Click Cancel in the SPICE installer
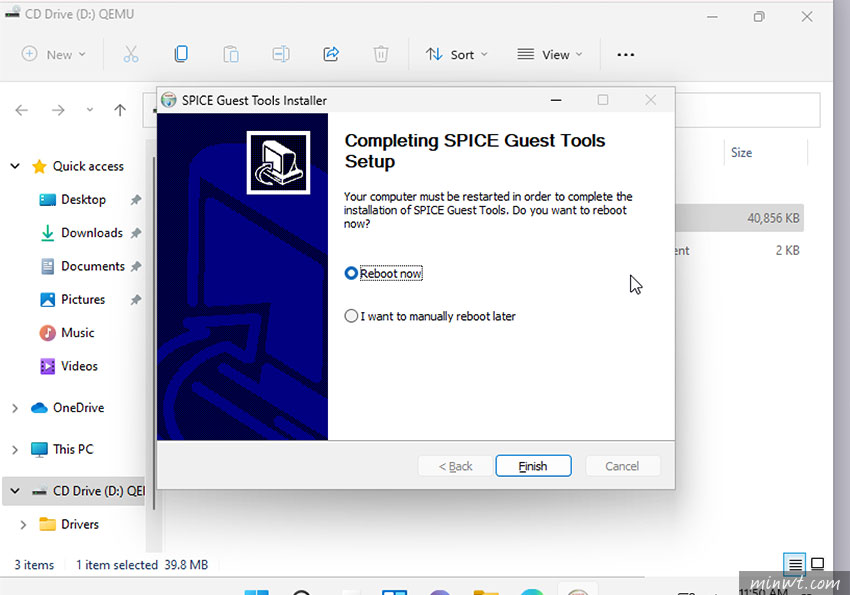This screenshot has width=850, height=595. tap(622, 466)
